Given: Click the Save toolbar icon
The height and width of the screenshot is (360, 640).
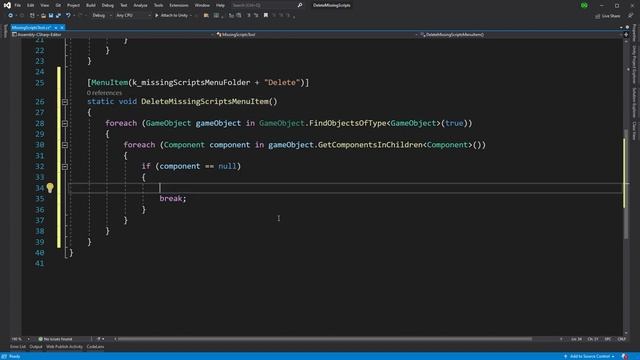Looking at the screenshot, I should click(x=51, y=16).
